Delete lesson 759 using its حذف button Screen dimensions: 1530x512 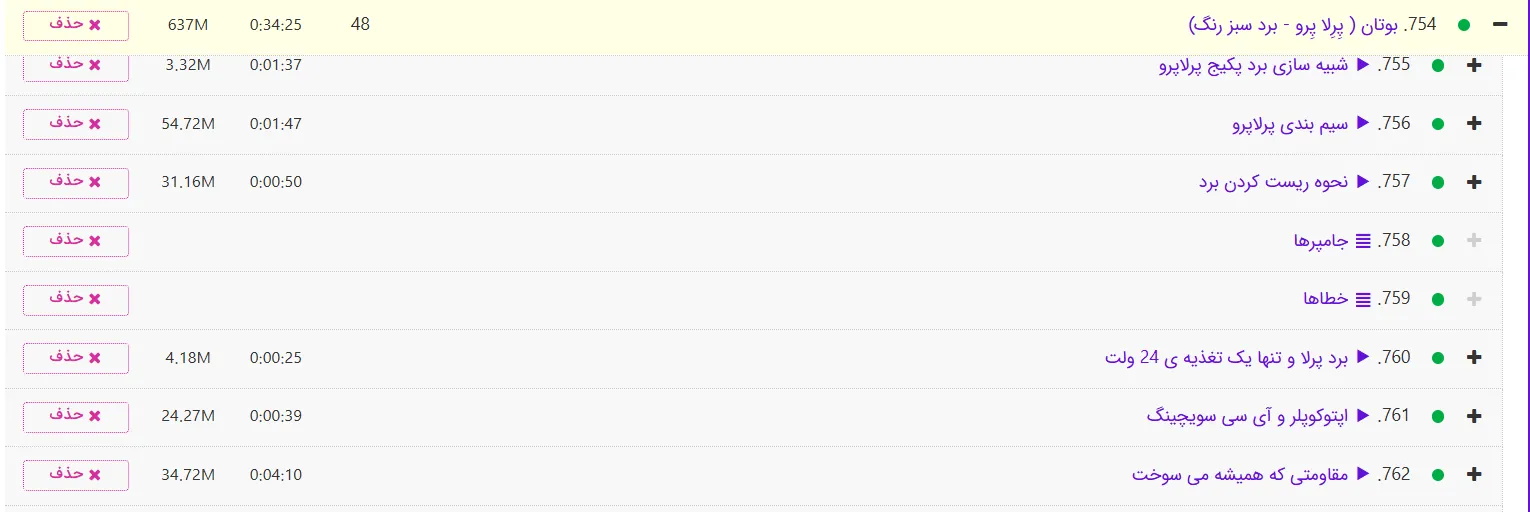tap(75, 299)
